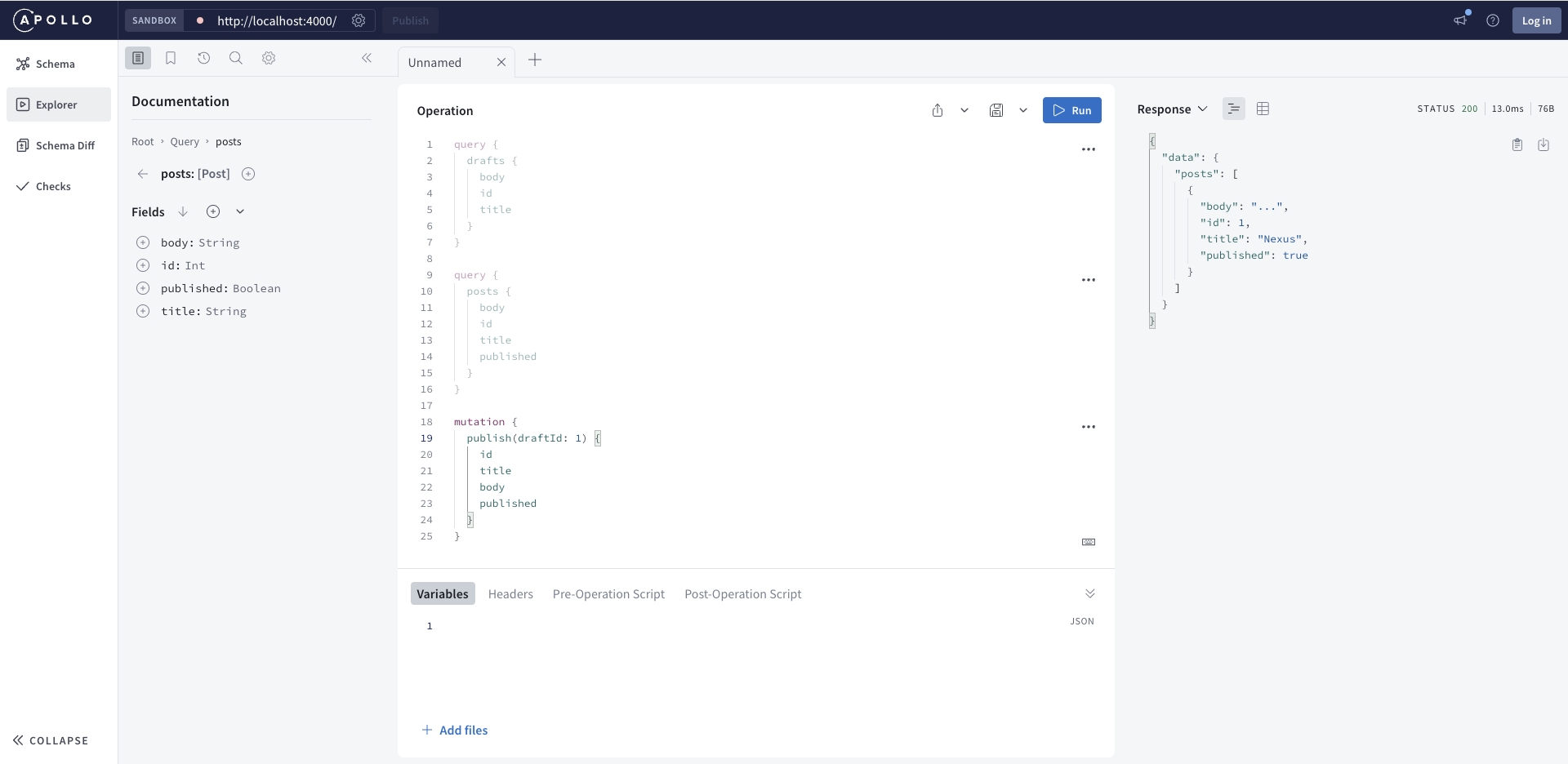Add posts field using plus icon
Image resolution: width=1568 pixels, height=764 pixels.
point(248,174)
